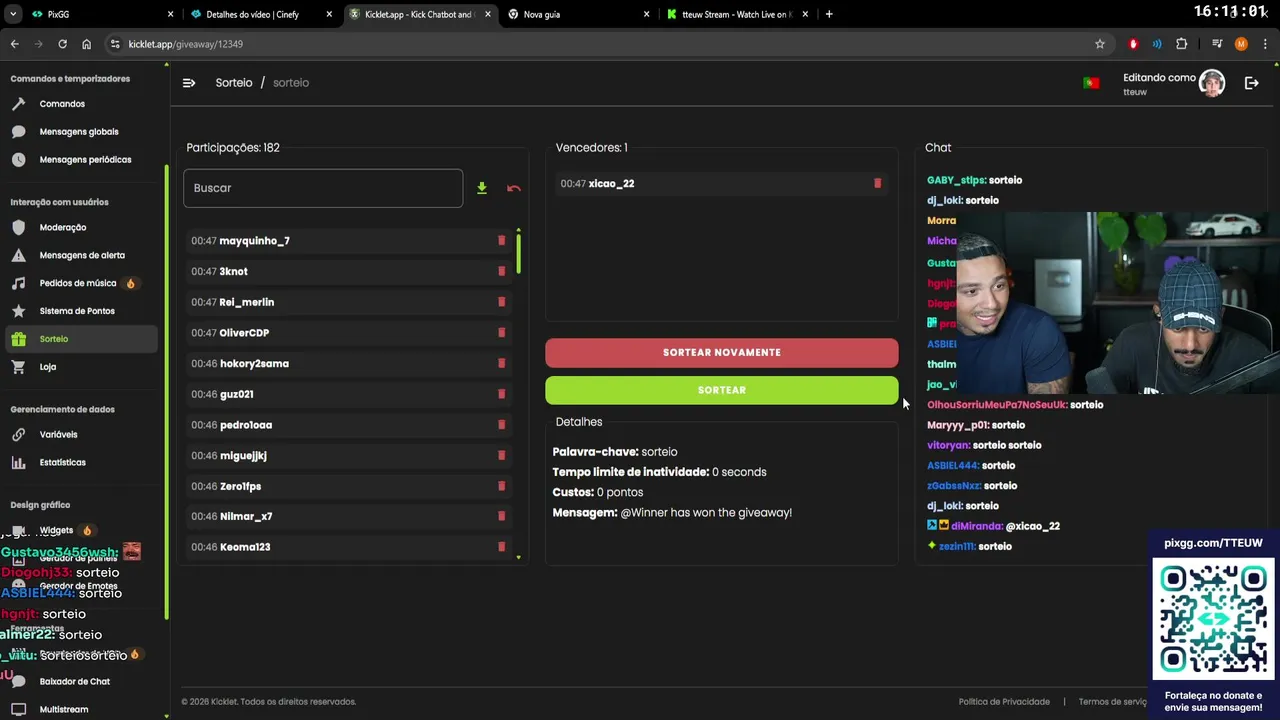
Task: Click Maryyy_p01 chat message
Action: pos(976,425)
